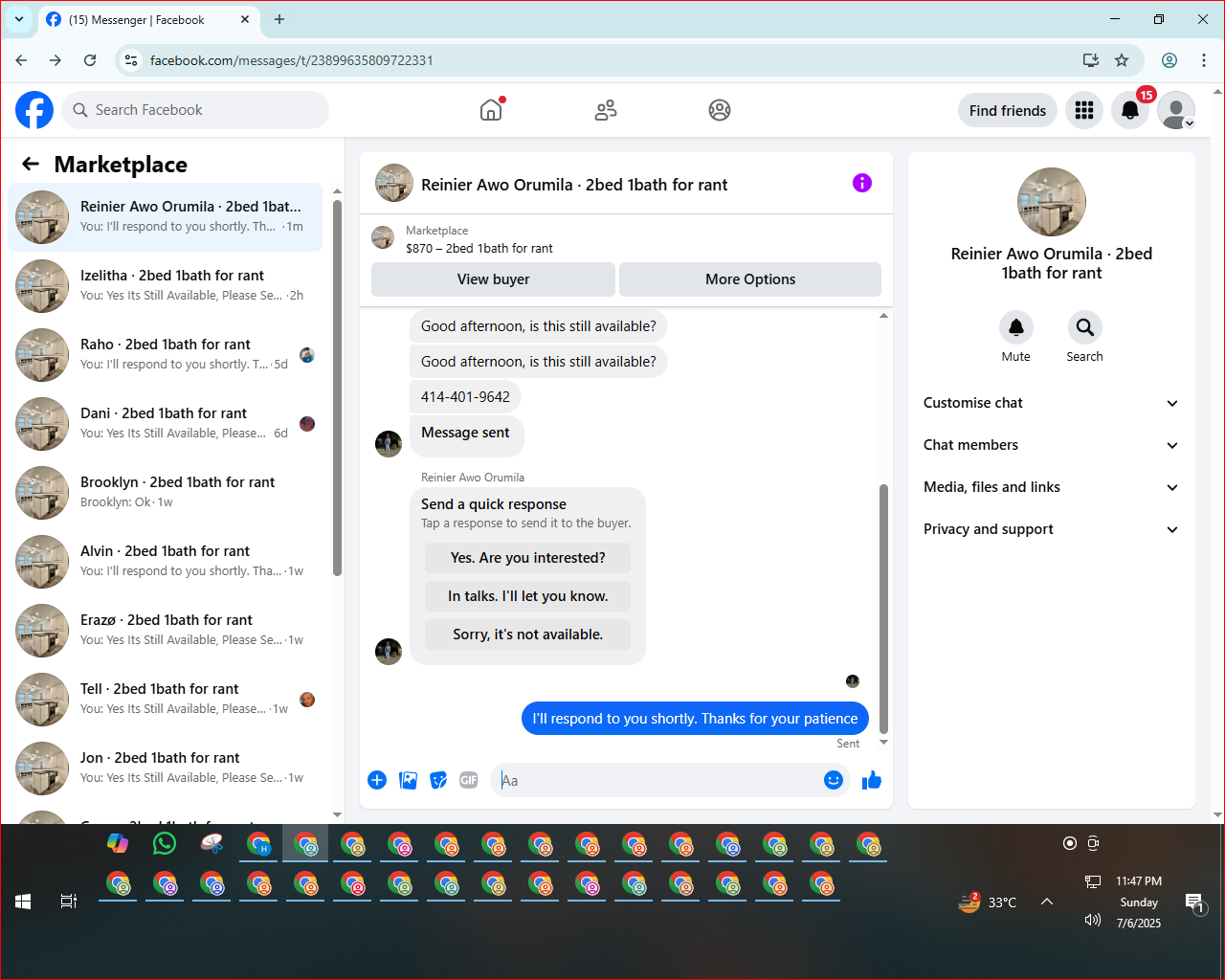
Task: Open Chrome tab search dropdown
Action: coord(19,19)
